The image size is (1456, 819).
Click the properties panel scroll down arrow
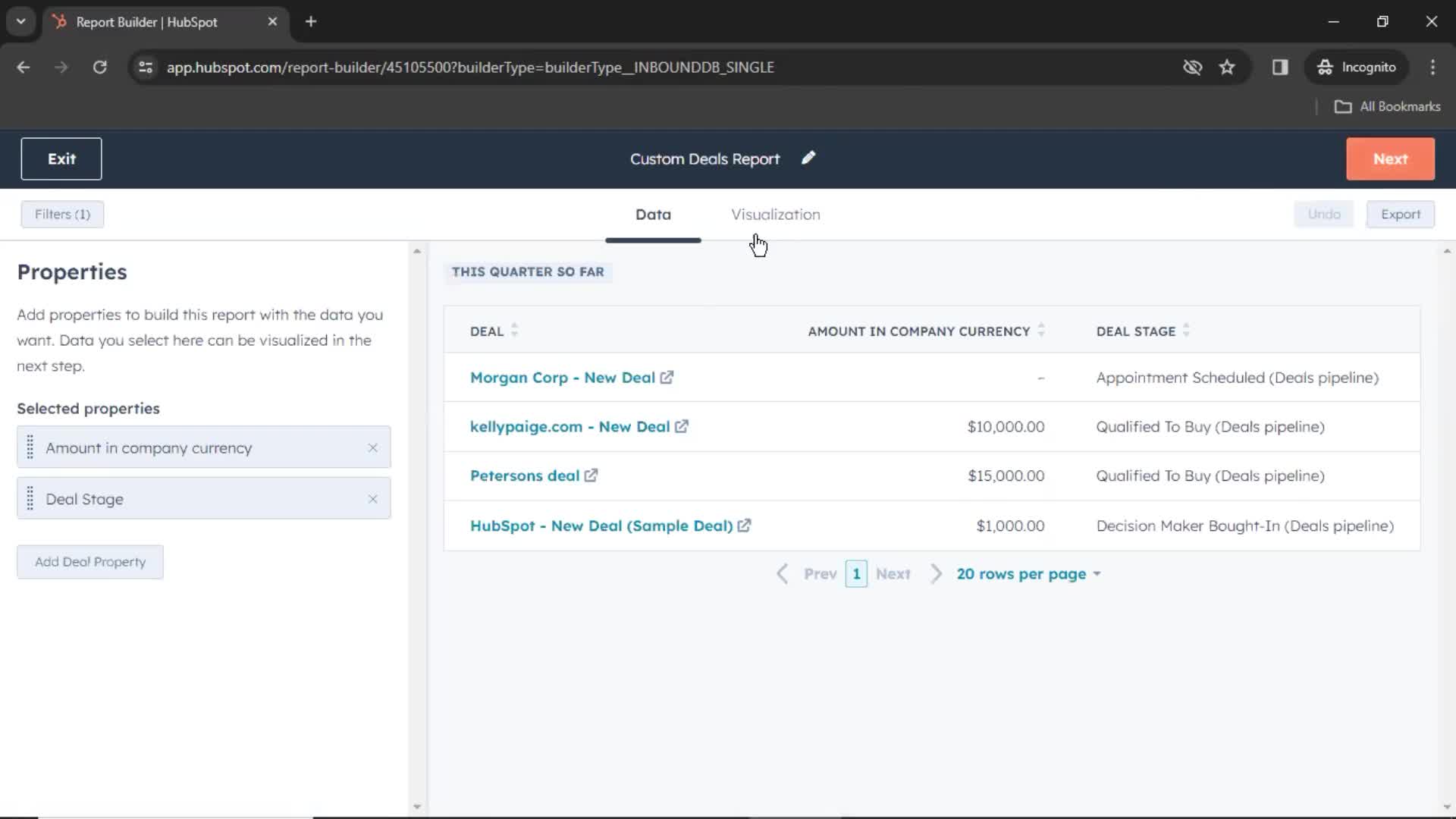416,807
